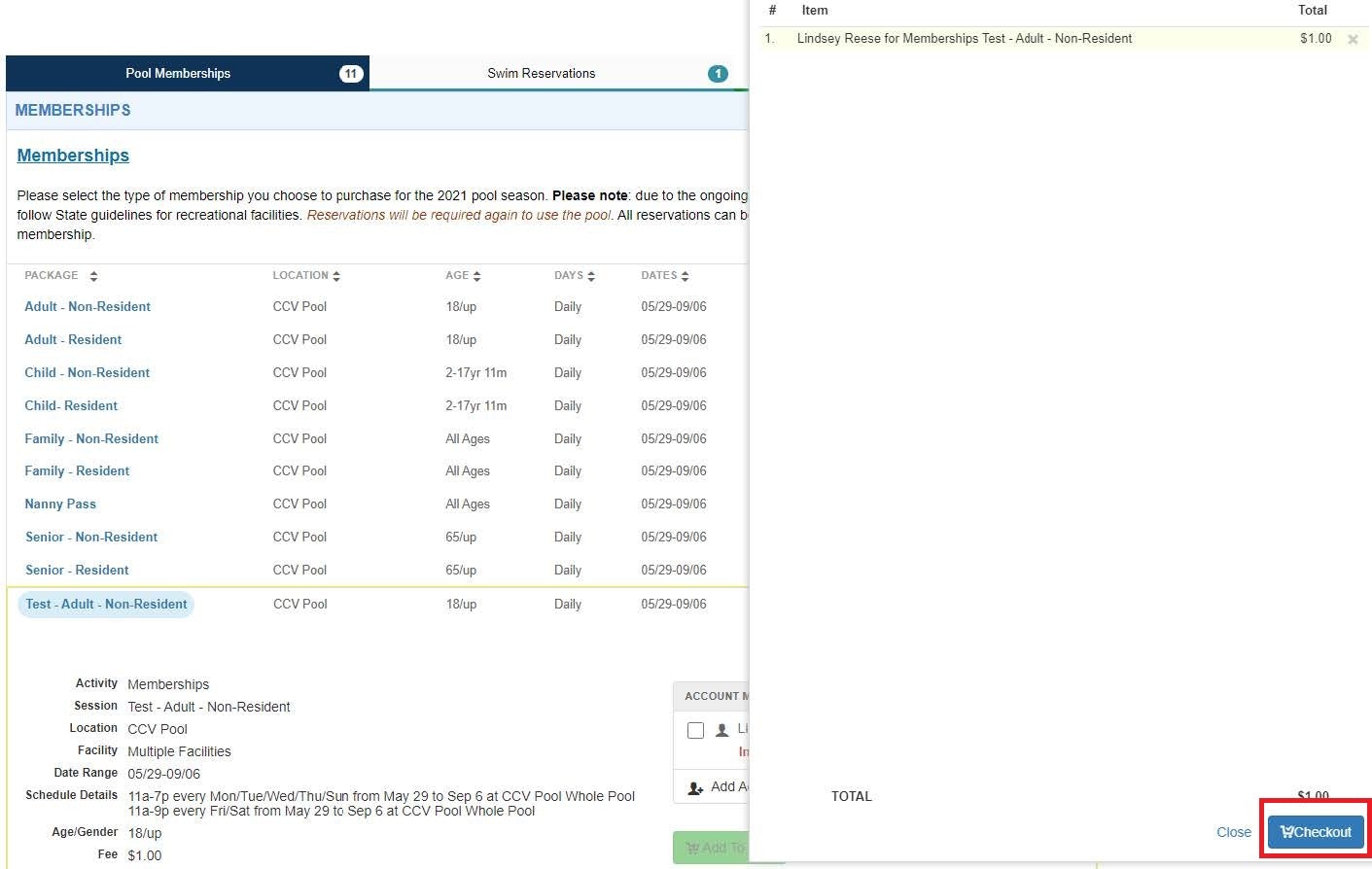1372x869 pixels.
Task: Remove Lindsey Reese item from cart
Action: coord(1353,40)
